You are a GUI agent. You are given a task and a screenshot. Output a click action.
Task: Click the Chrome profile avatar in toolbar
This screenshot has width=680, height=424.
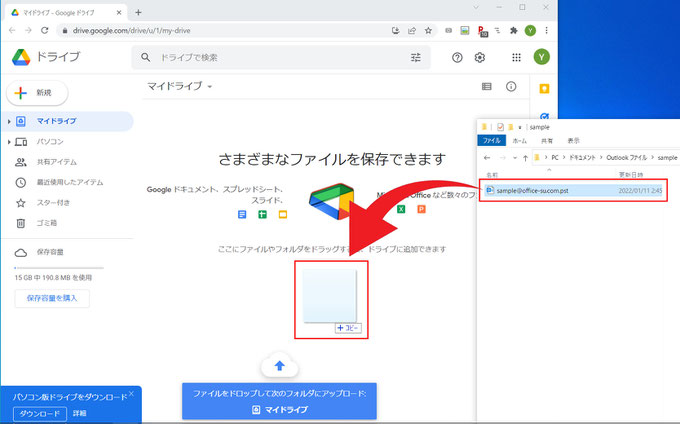point(530,30)
